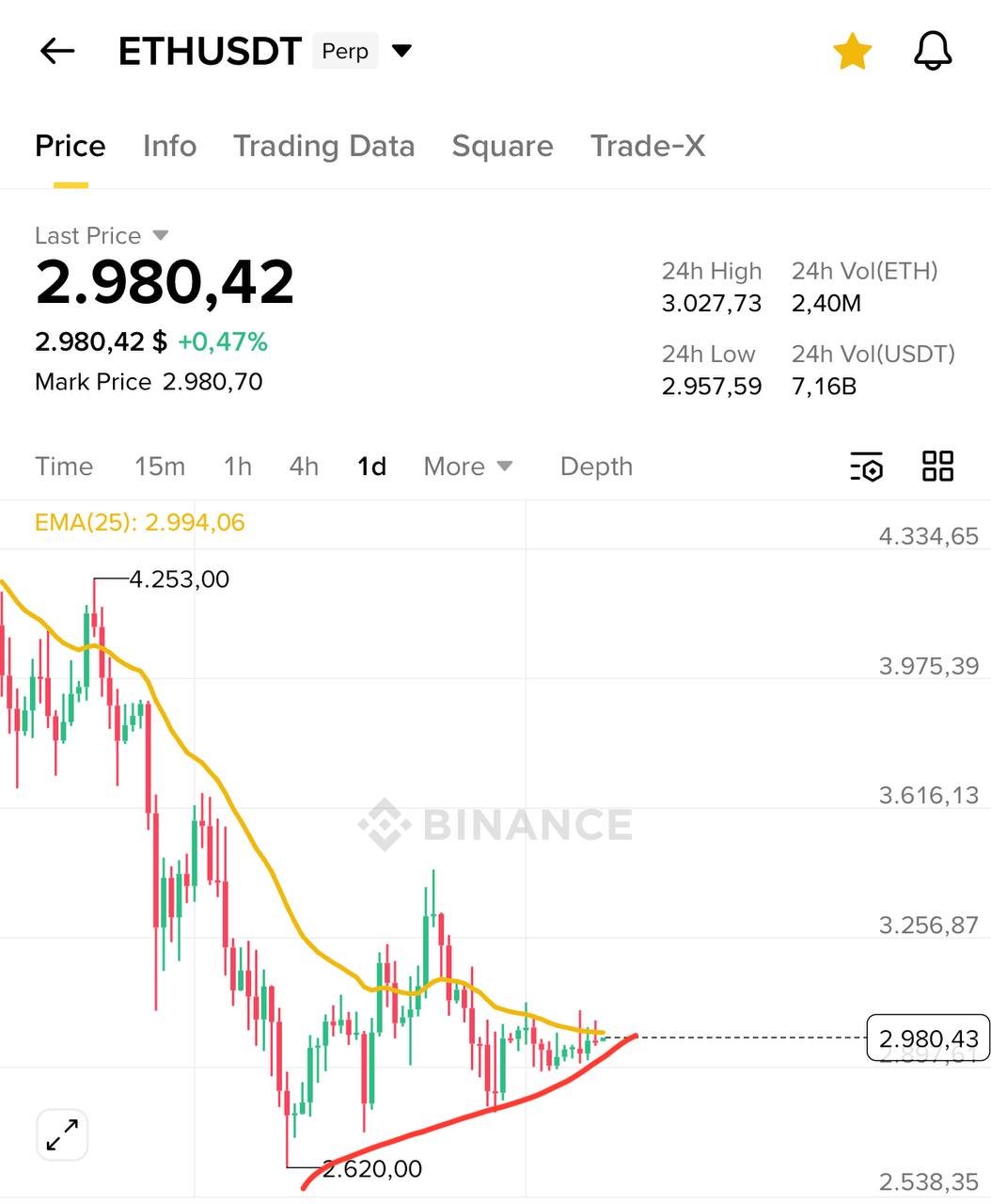Open the price alert bell

click(933, 51)
